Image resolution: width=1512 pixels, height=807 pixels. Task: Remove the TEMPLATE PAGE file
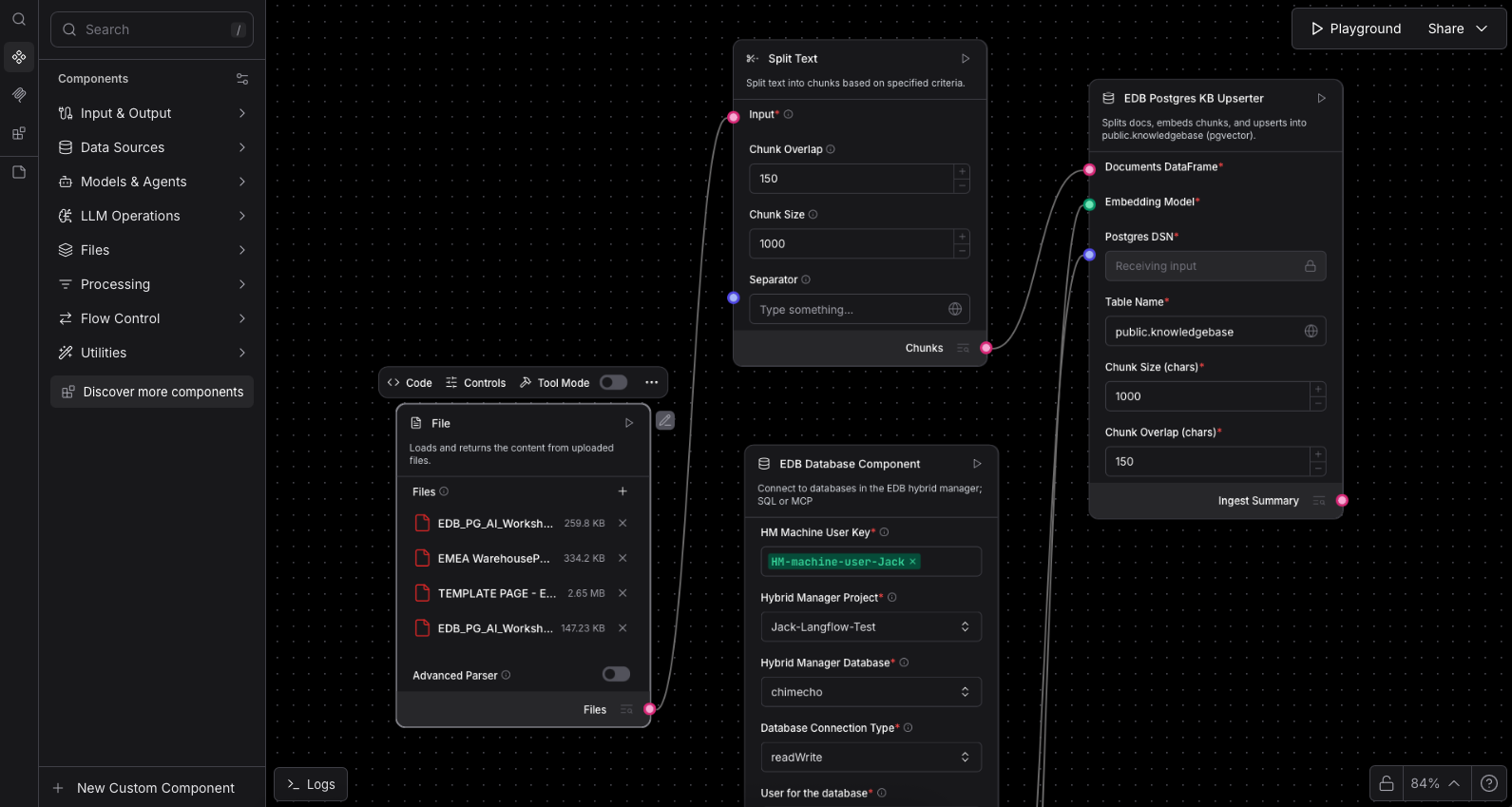pos(622,593)
